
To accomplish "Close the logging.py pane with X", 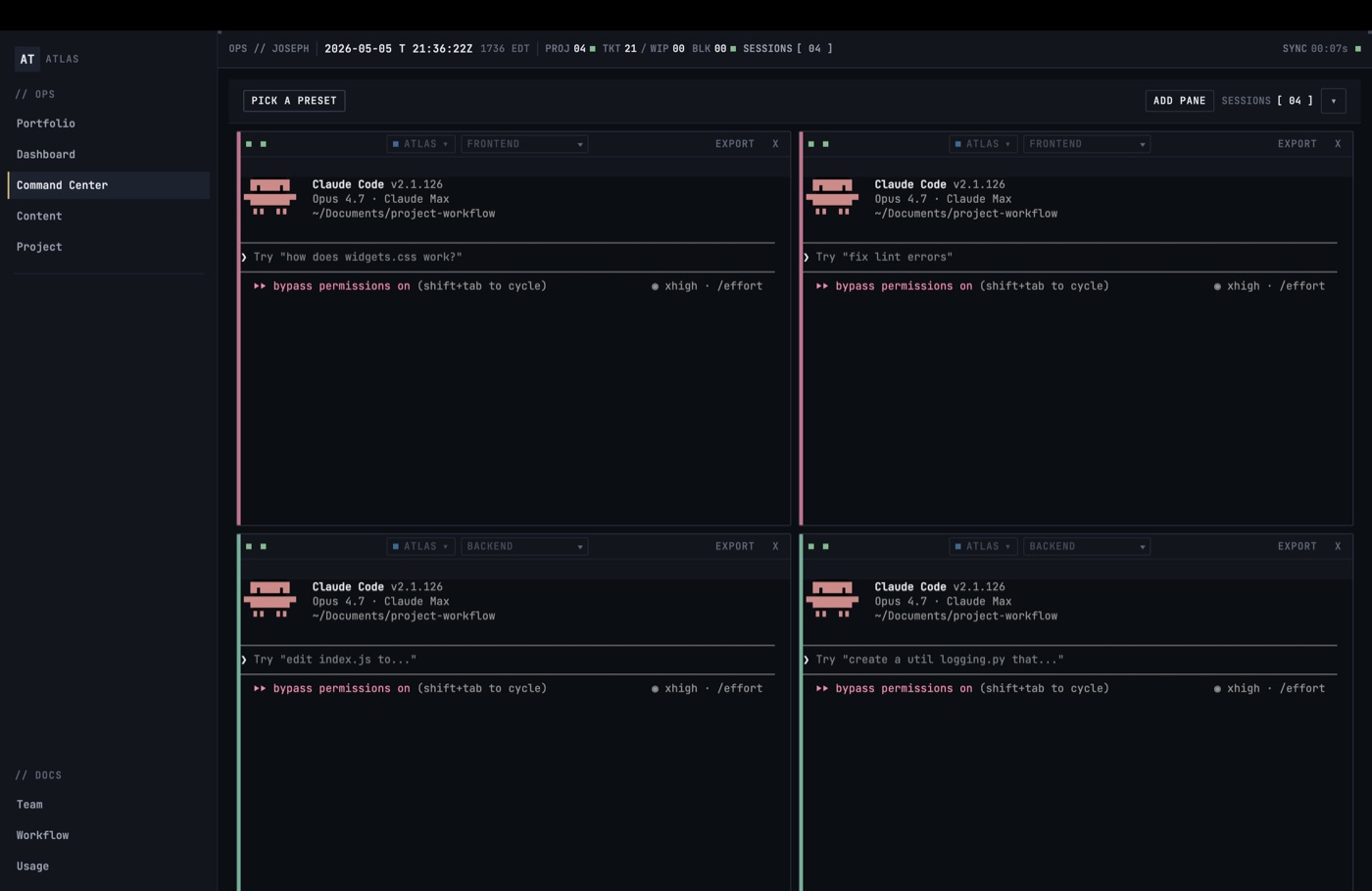I will click(x=1338, y=547).
